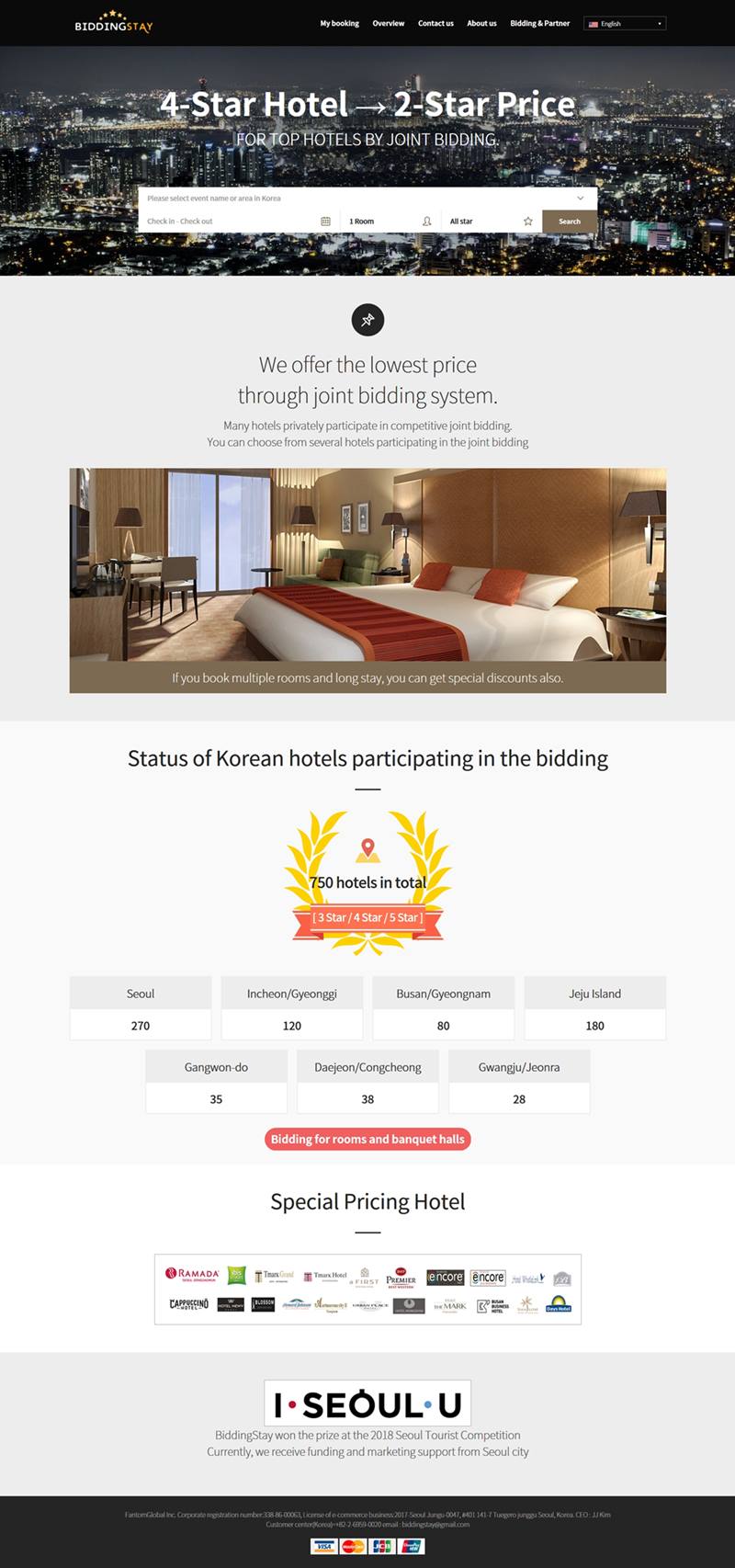Click the Ramada hotel logo

click(x=192, y=1275)
